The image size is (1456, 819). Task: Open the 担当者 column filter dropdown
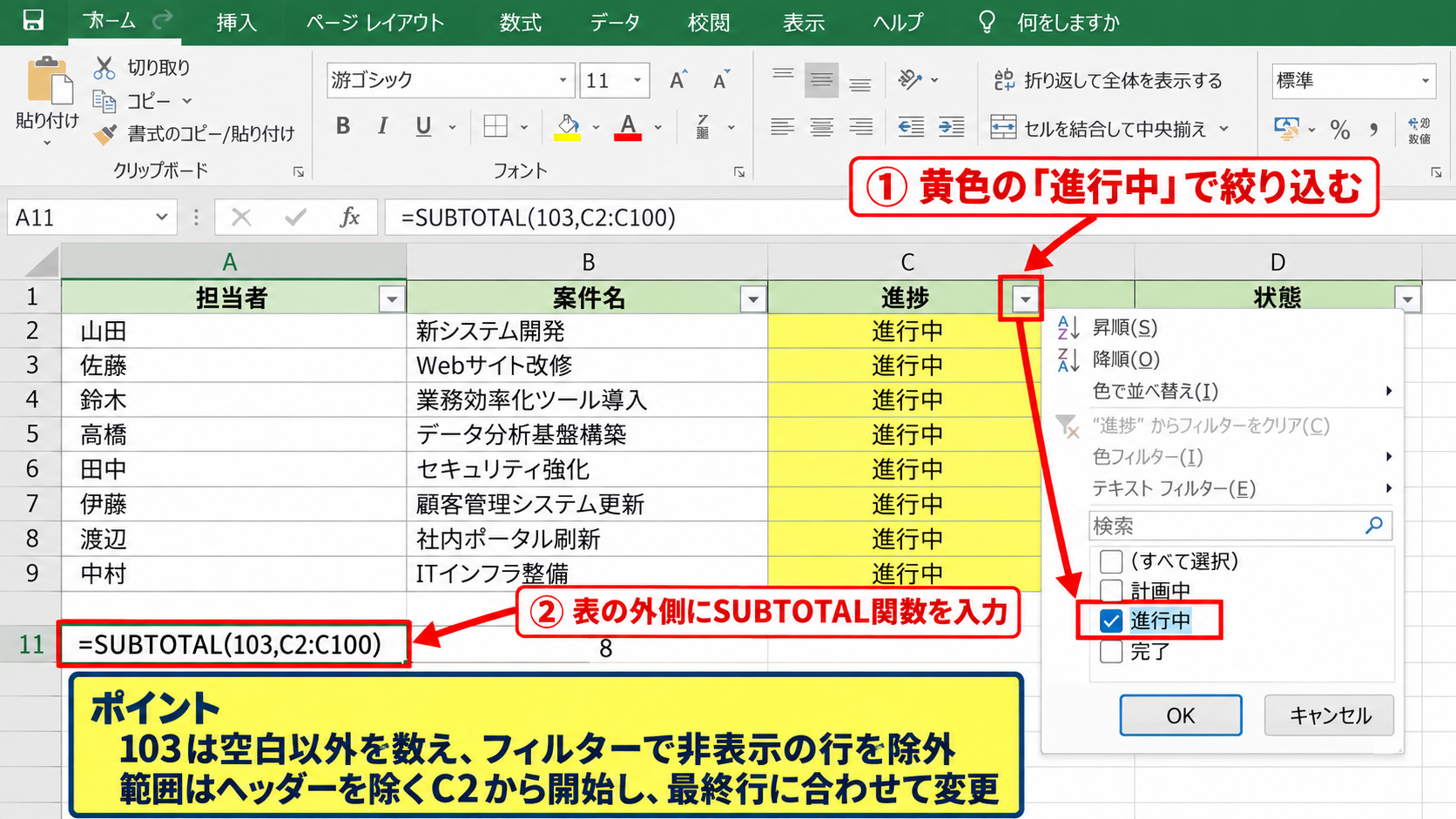coord(392,299)
